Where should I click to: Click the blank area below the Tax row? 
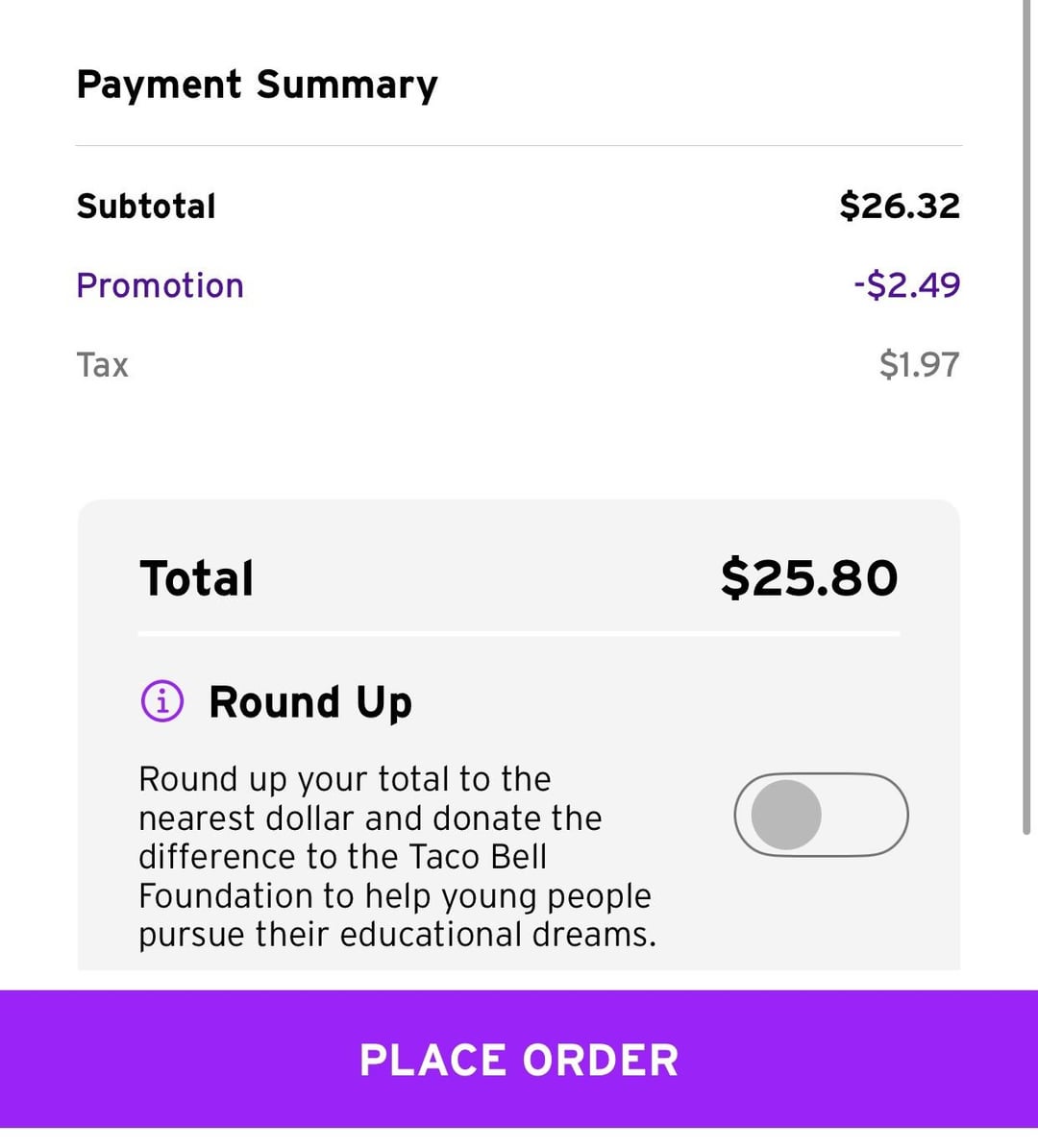point(519,442)
